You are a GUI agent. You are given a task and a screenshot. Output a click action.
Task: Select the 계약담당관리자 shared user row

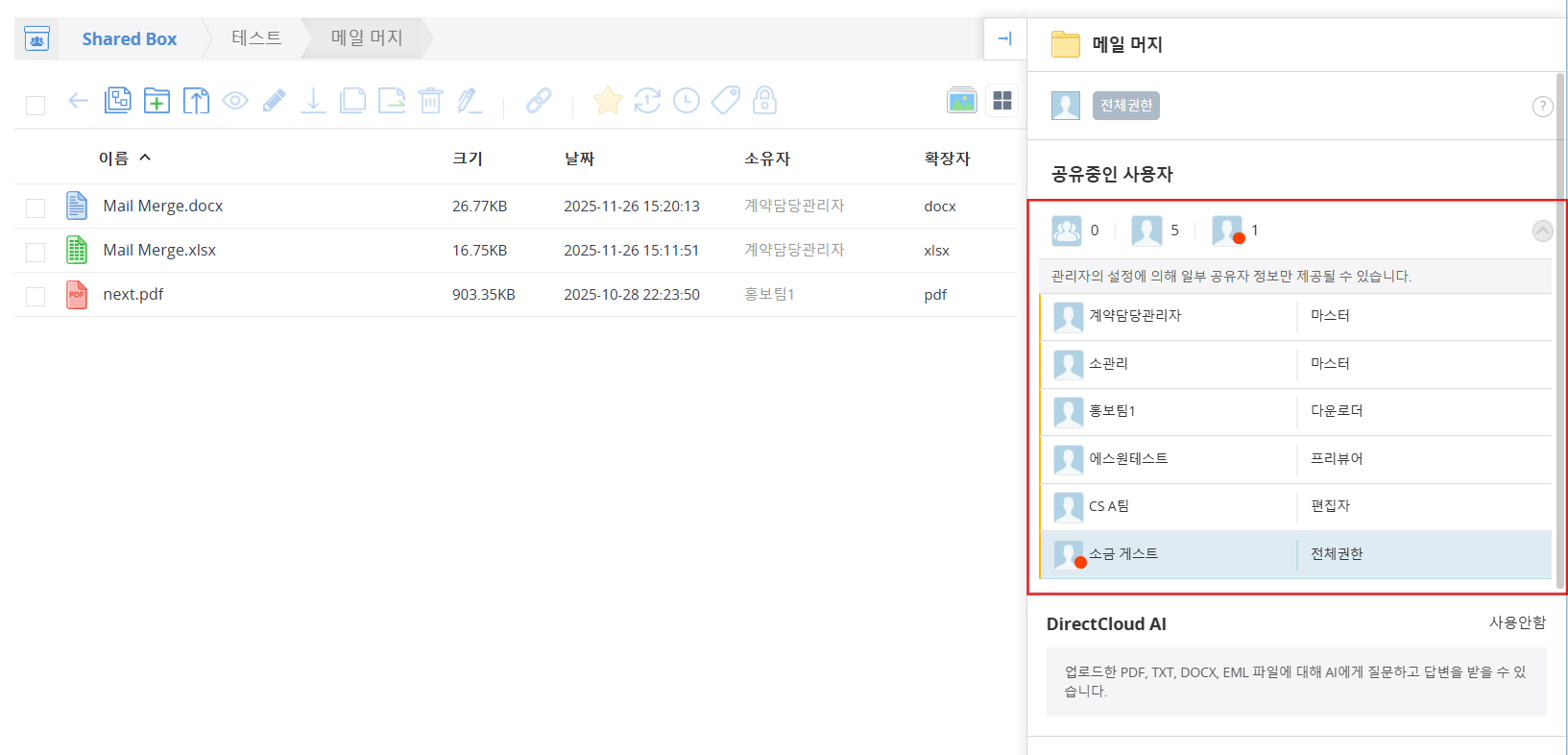pyautogui.click(x=1296, y=316)
